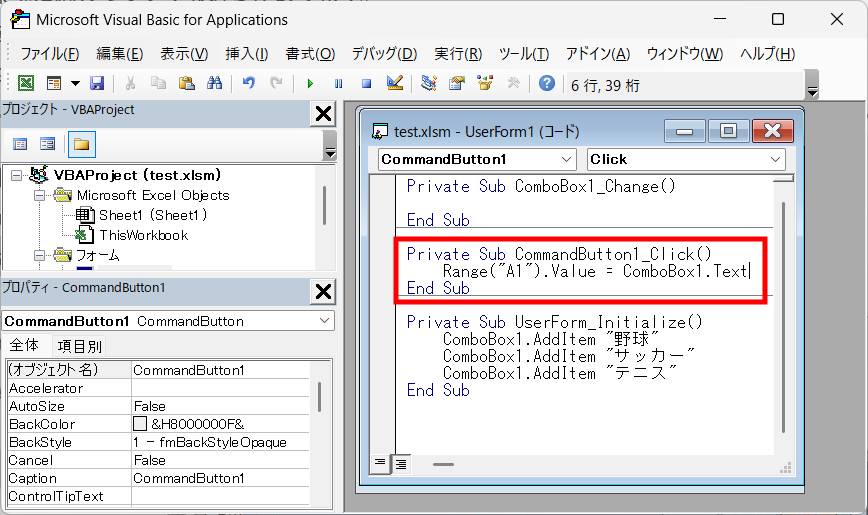Collapse the Microsoft Excel Objects folder

point(39,195)
